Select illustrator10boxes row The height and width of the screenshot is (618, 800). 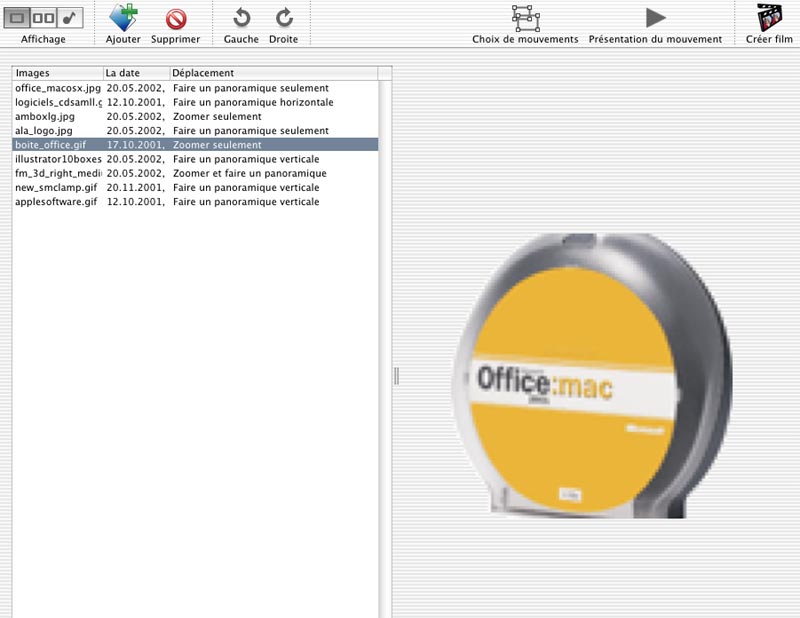point(195,159)
